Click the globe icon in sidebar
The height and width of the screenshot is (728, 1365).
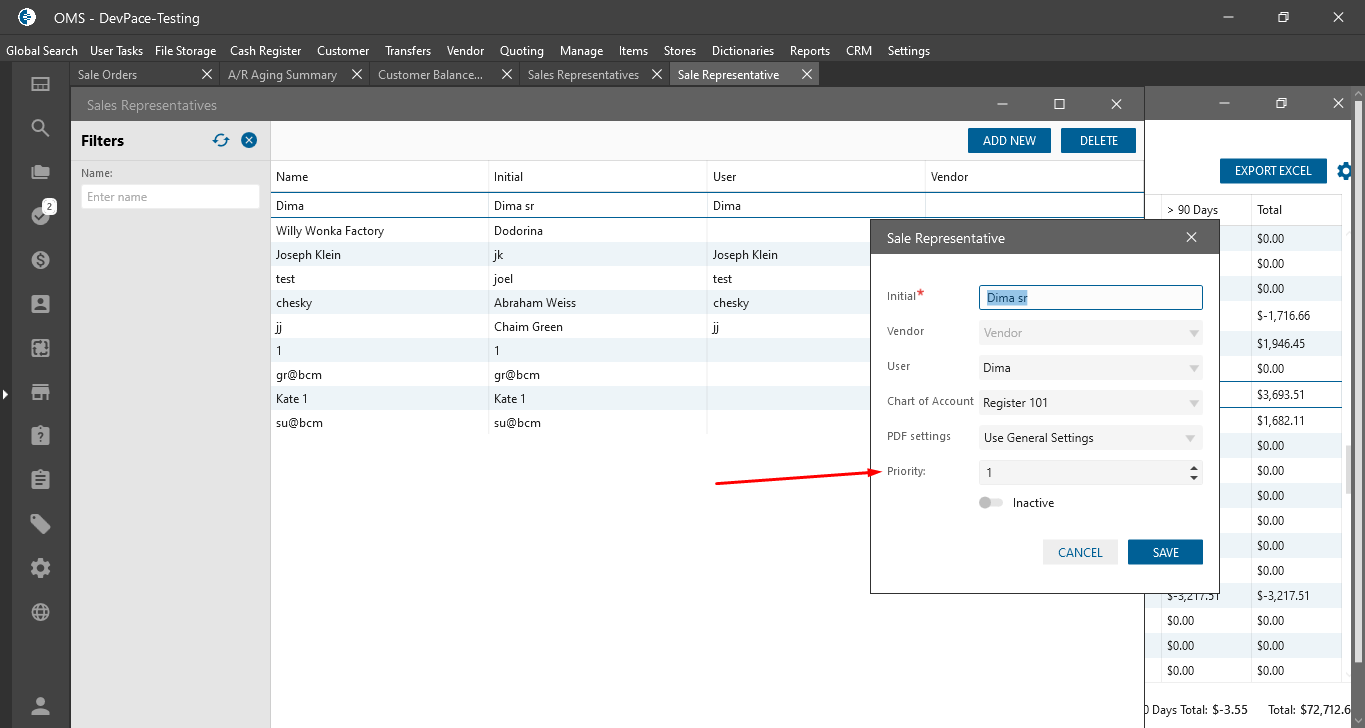(x=40, y=612)
